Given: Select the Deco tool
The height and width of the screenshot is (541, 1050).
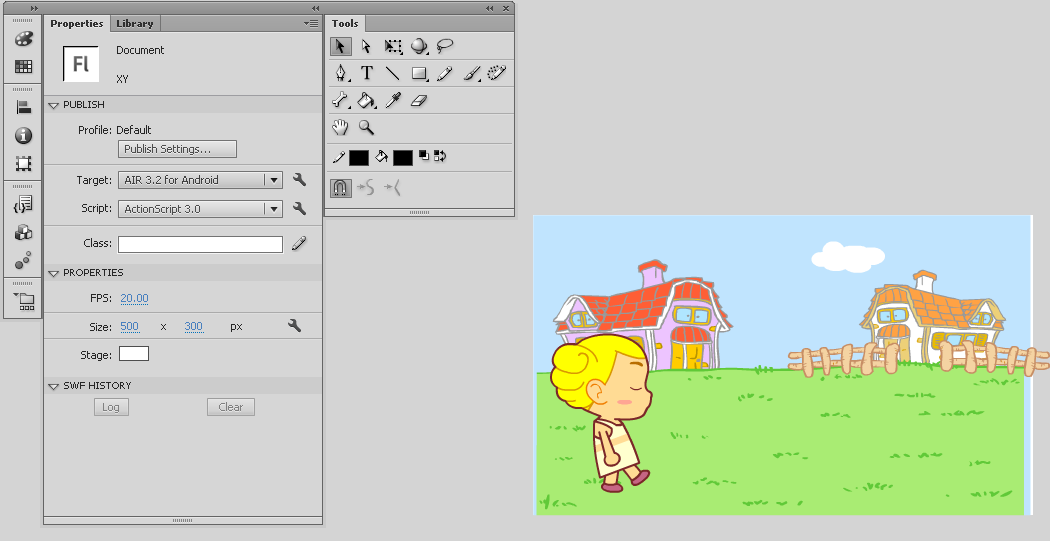Looking at the screenshot, I should (x=497, y=73).
